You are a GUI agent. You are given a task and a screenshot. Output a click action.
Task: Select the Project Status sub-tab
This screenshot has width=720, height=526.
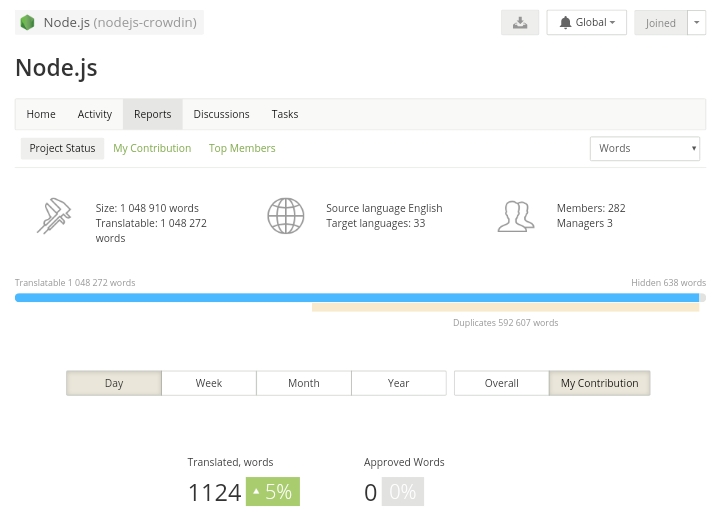click(x=62, y=148)
